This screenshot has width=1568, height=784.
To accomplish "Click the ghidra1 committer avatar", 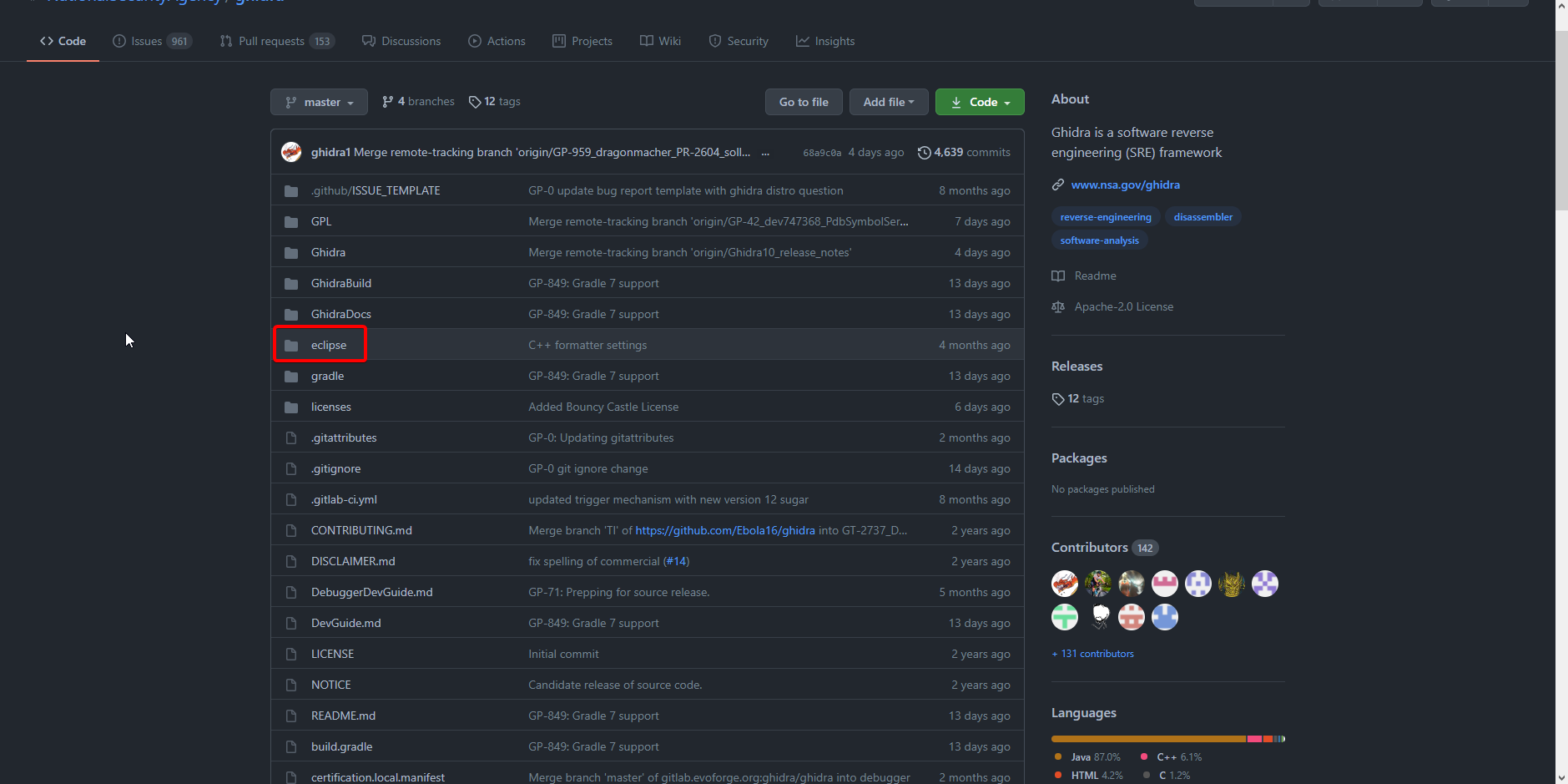I will pos(291,152).
